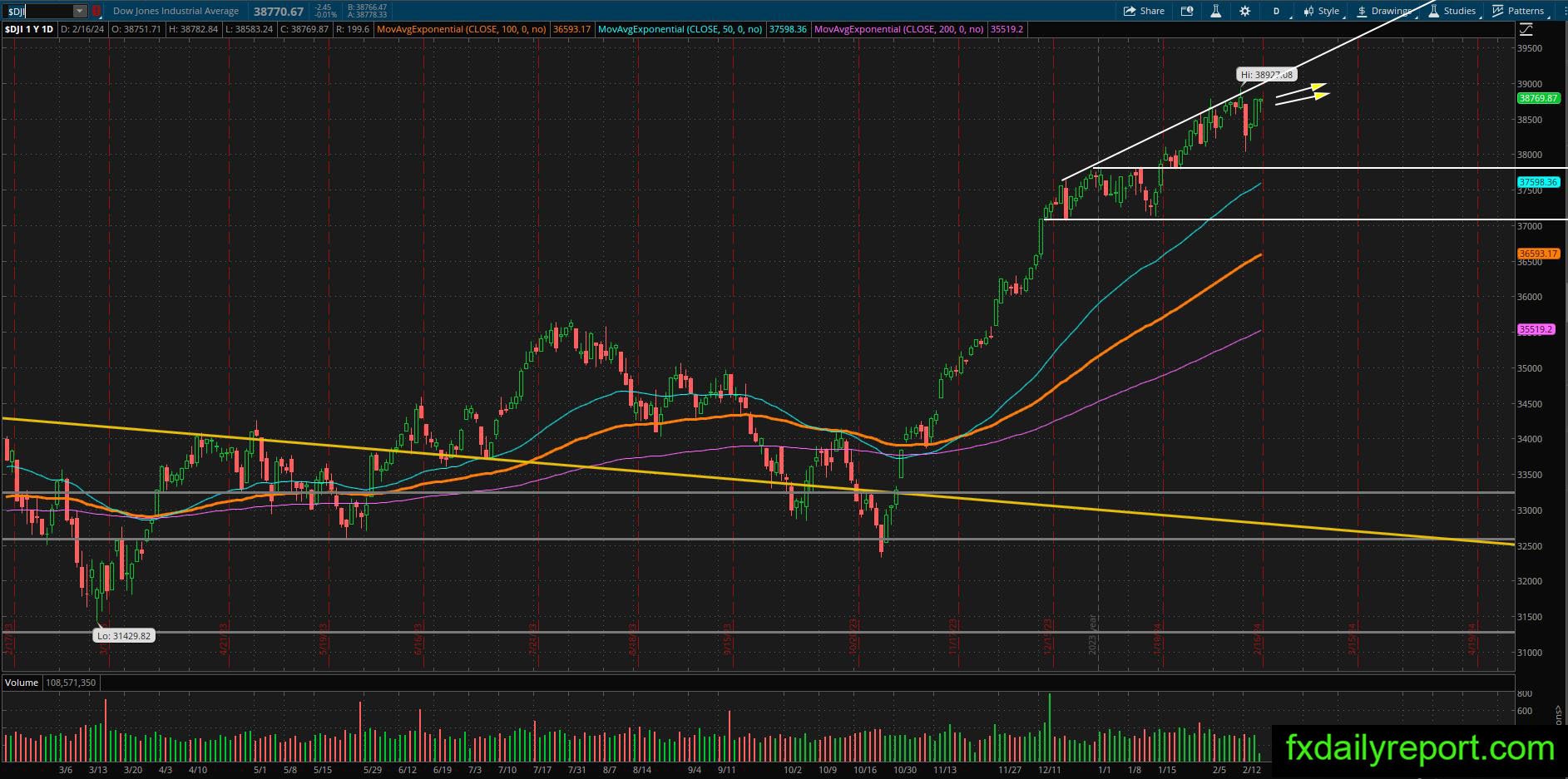Click the L: 38583.24 low value

coord(249,29)
